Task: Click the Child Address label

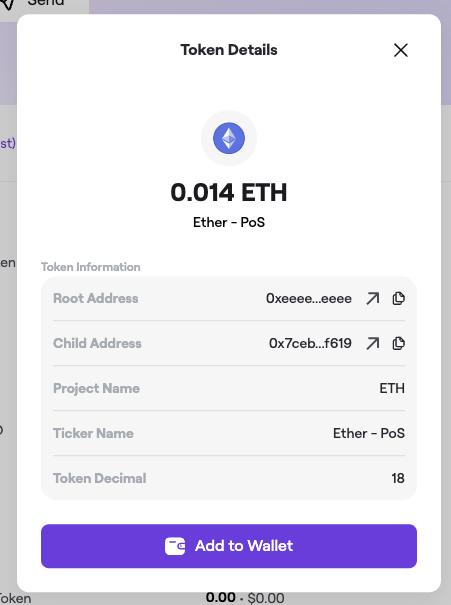Action: point(97,343)
